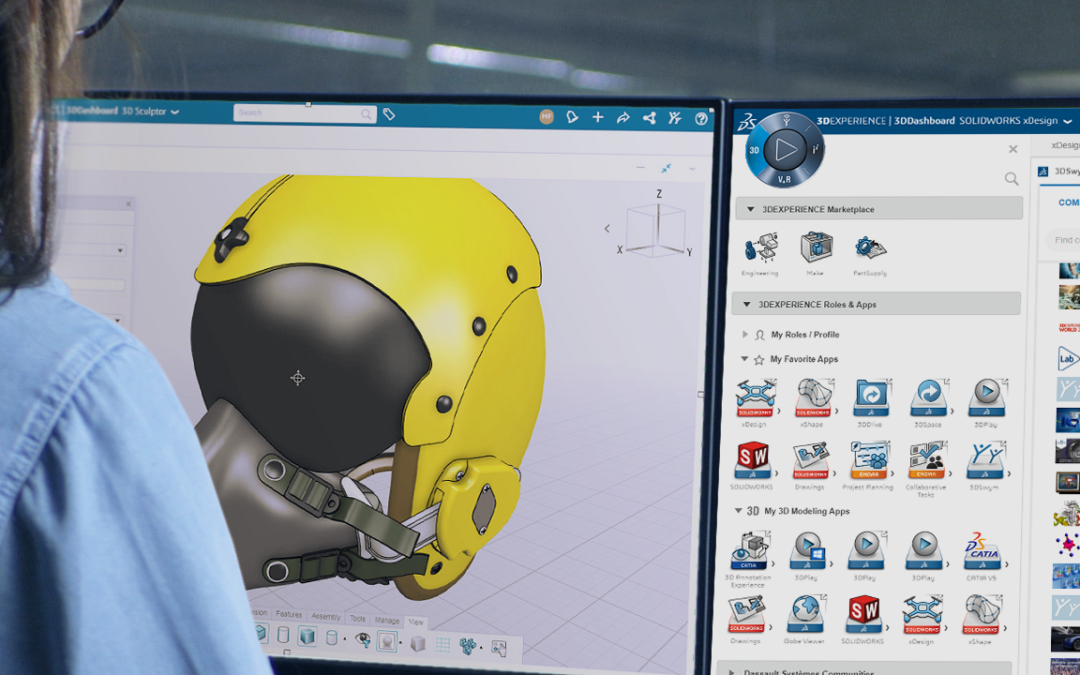Launch xShape in My Favorite Apps
This screenshot has height=675, width=1080.
813,398
